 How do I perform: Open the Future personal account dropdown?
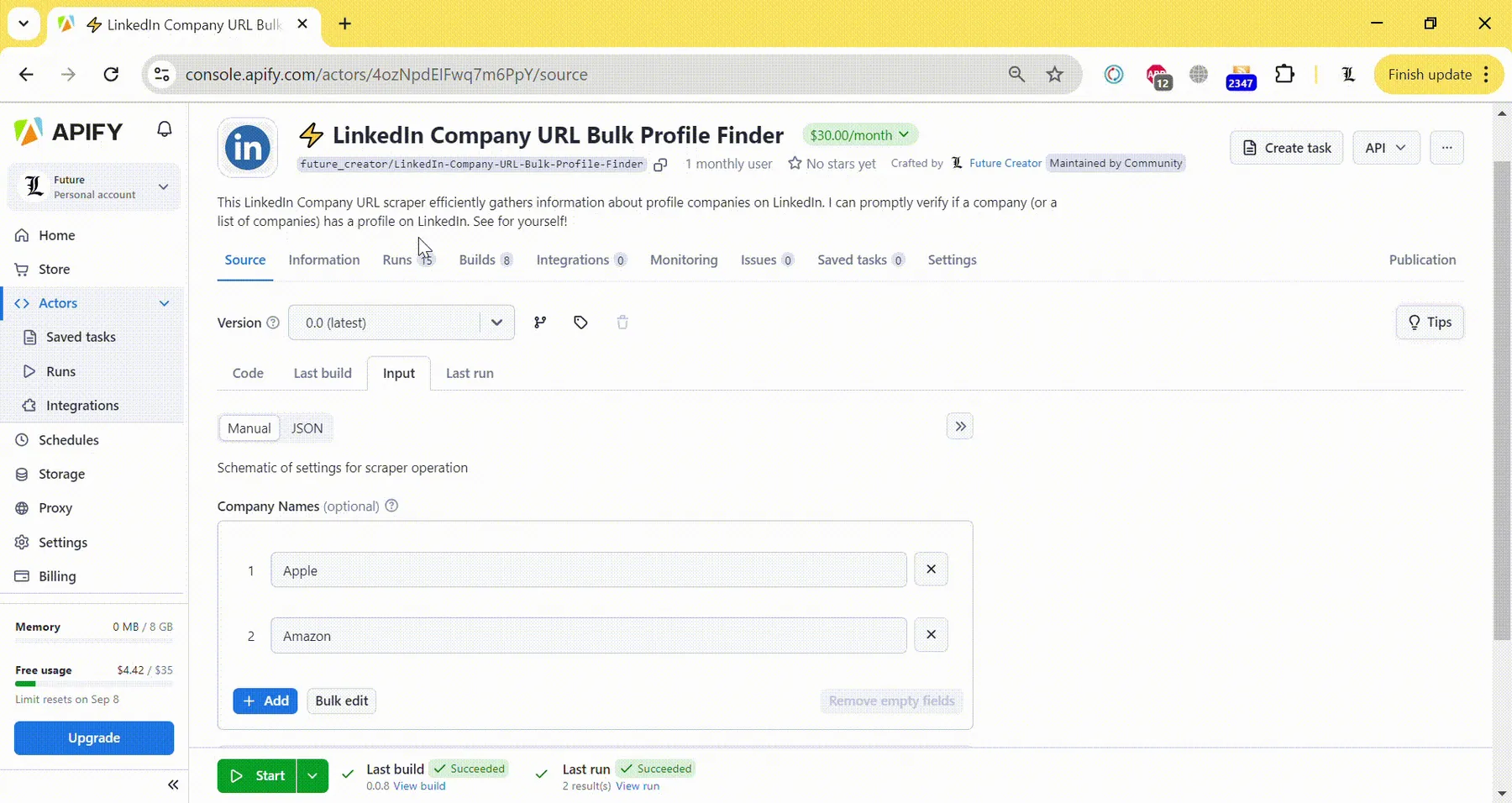(94, 186)
